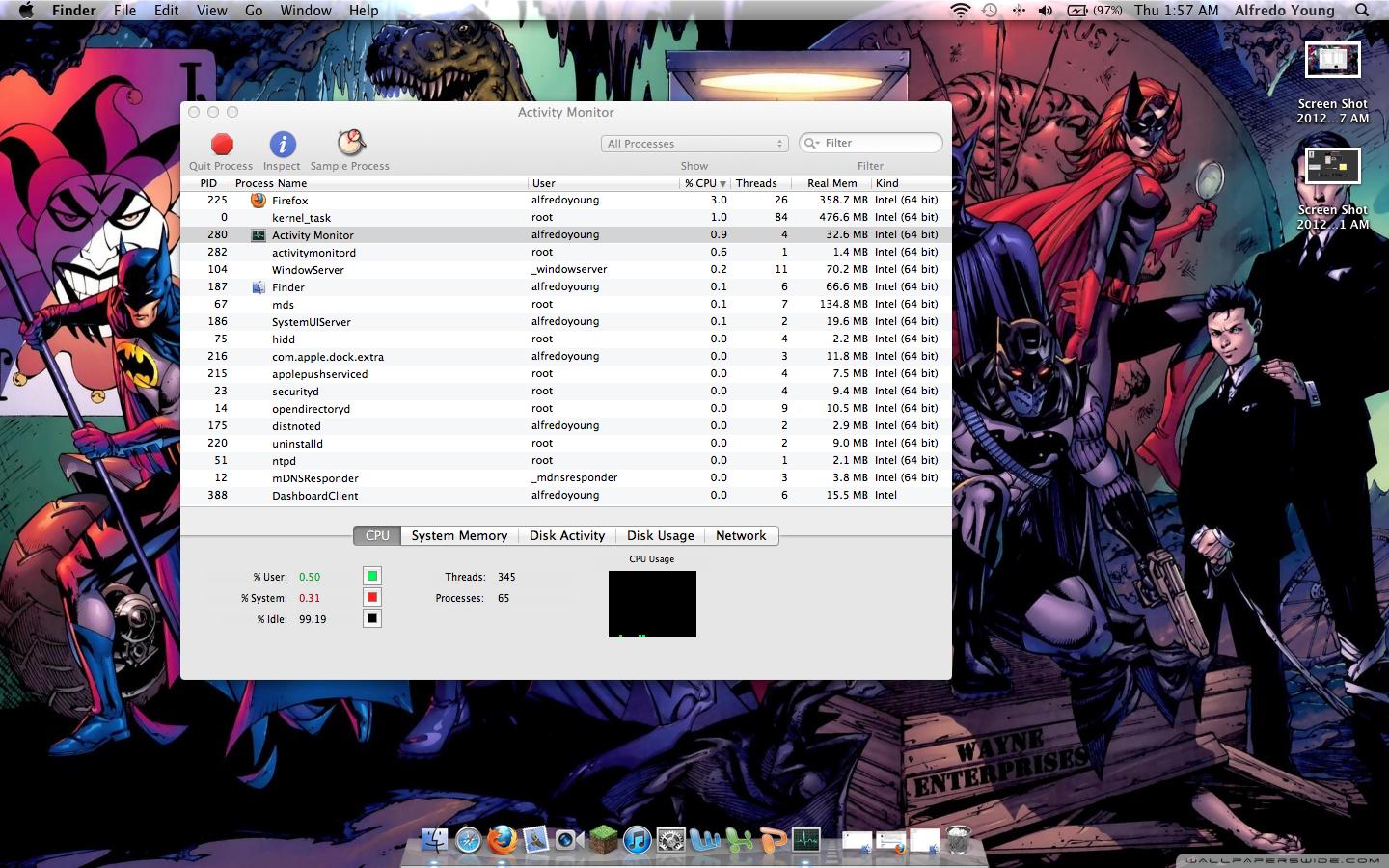The height and width of the screenshot is (868, 1389).
Task: Click the green % User color swatch
Action: pos(372,576)
